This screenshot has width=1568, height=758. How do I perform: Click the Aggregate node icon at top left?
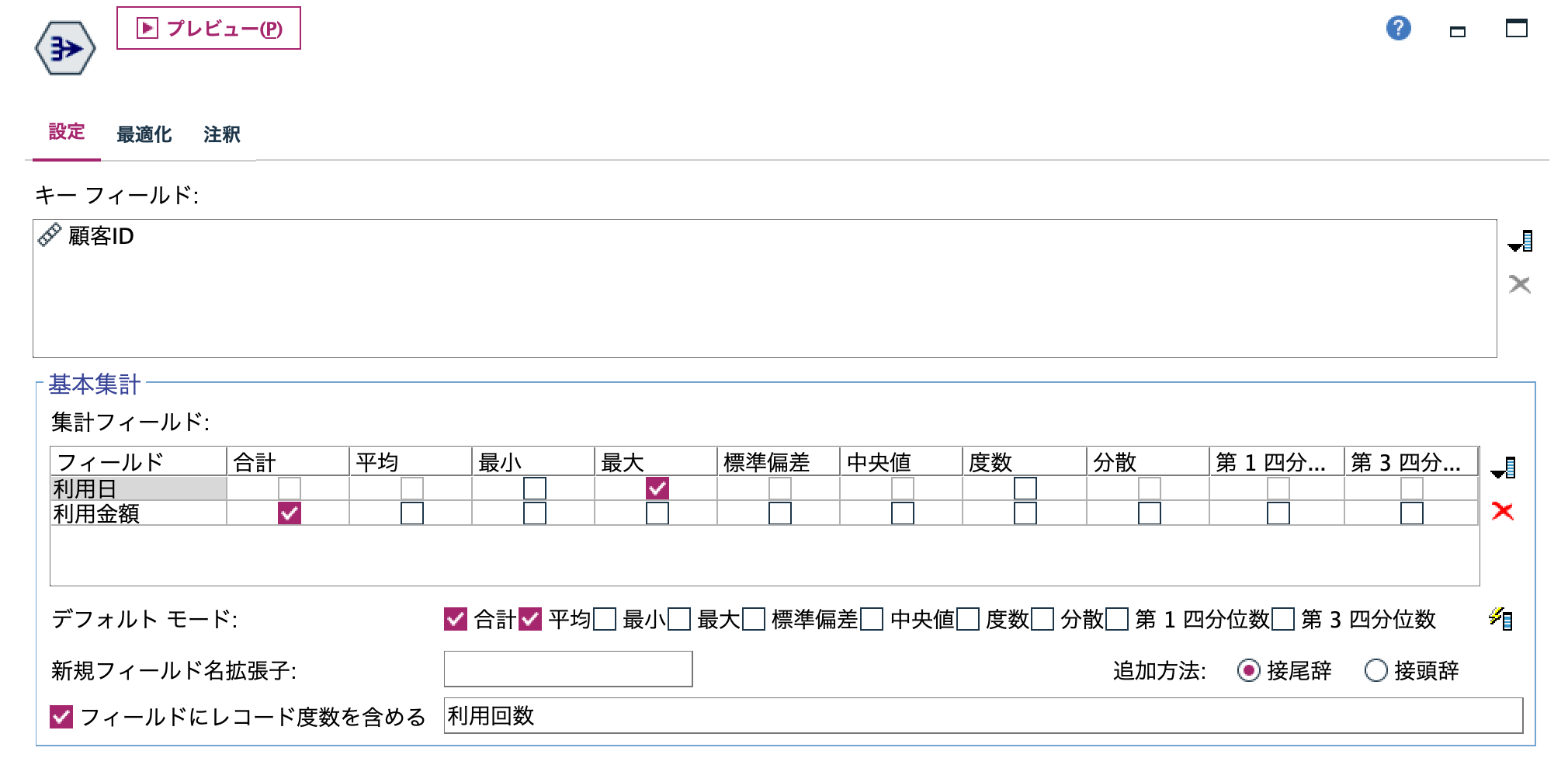point(65,48)
